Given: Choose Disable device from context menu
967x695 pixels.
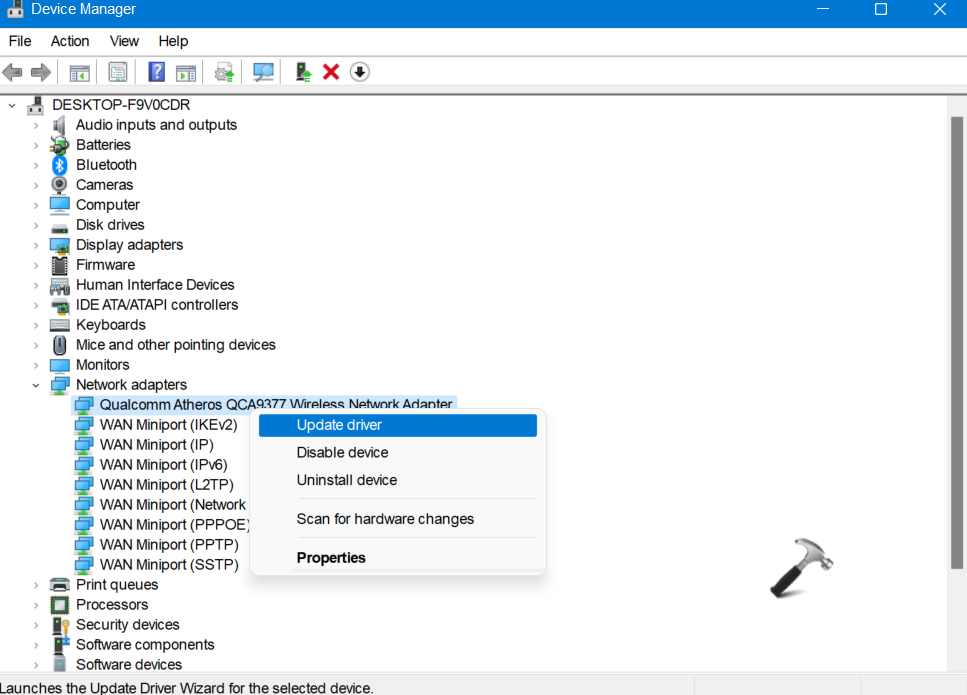Looking at the screenshot, I should (x=398, y=453).
